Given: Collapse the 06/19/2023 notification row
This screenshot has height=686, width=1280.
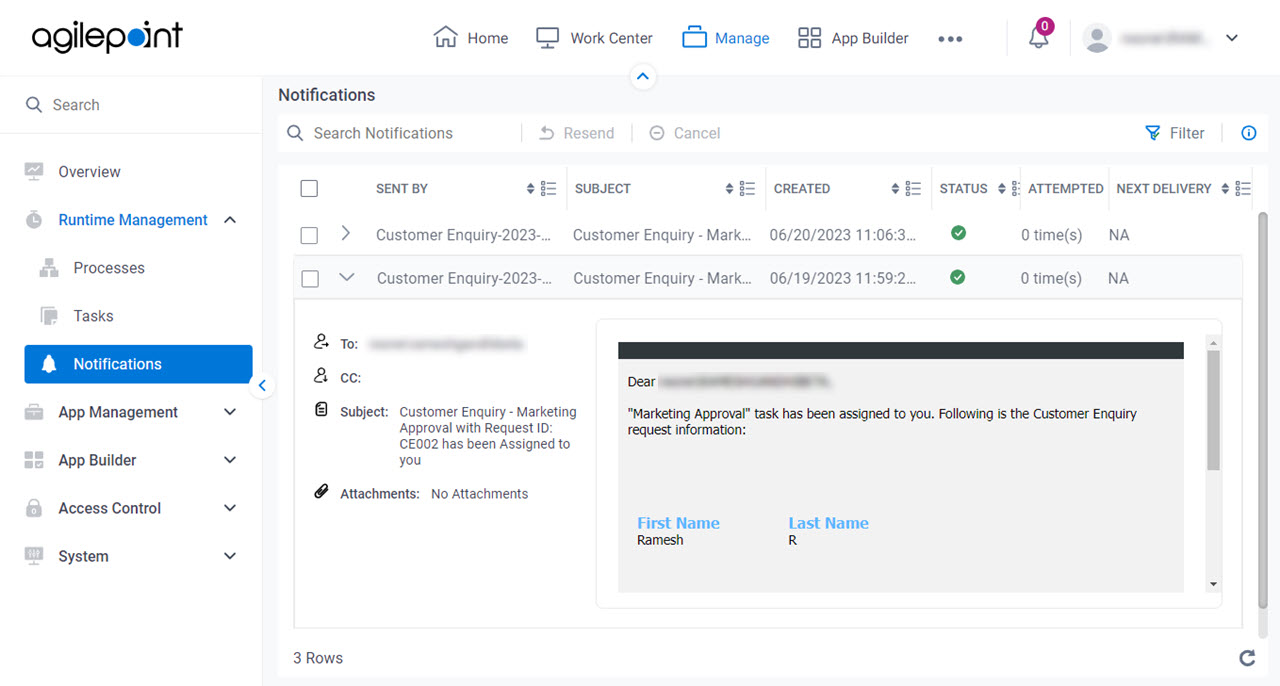Looking at the screenshot, I should coord(347,277).
